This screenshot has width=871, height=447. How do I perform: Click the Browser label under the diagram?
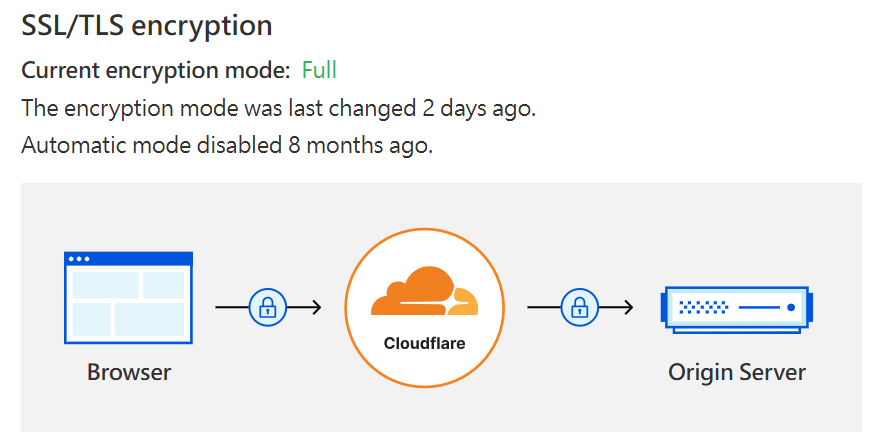click(x=129, y=373)
